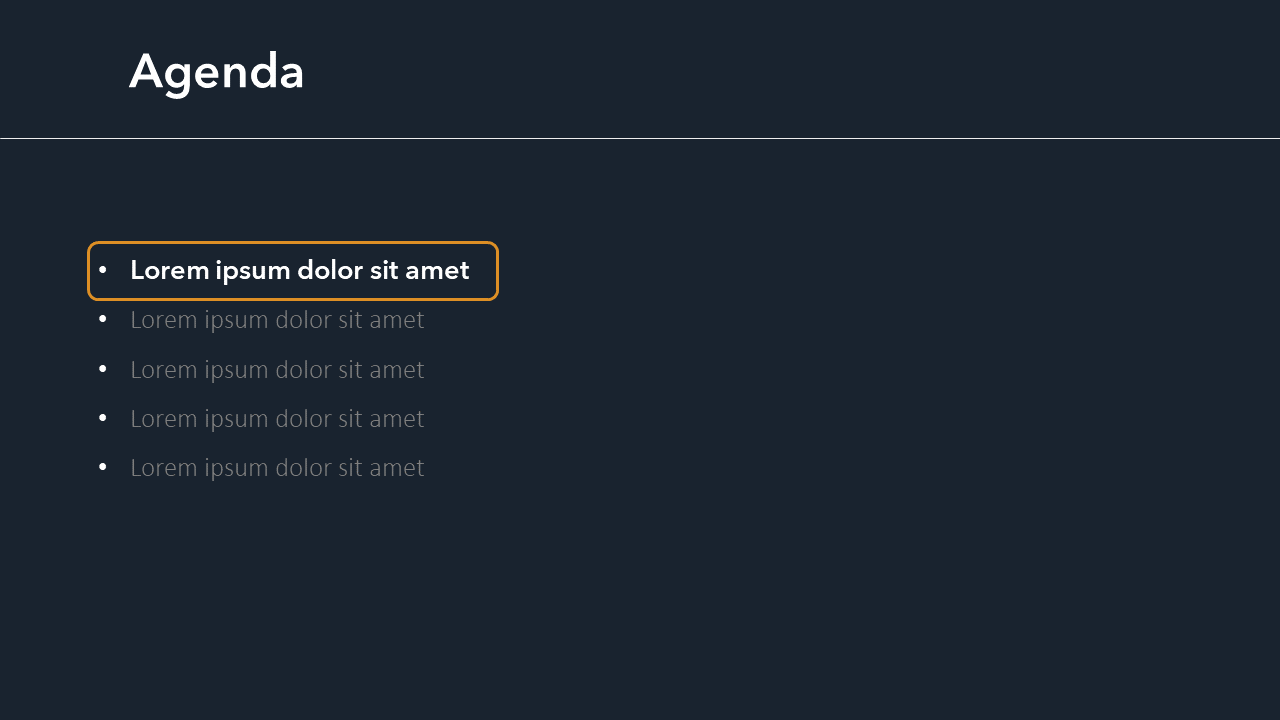Viewport: 1280px width, 720px height.
Task: Click the bullet dot of the highlighted item
Action: coord(103,270)
